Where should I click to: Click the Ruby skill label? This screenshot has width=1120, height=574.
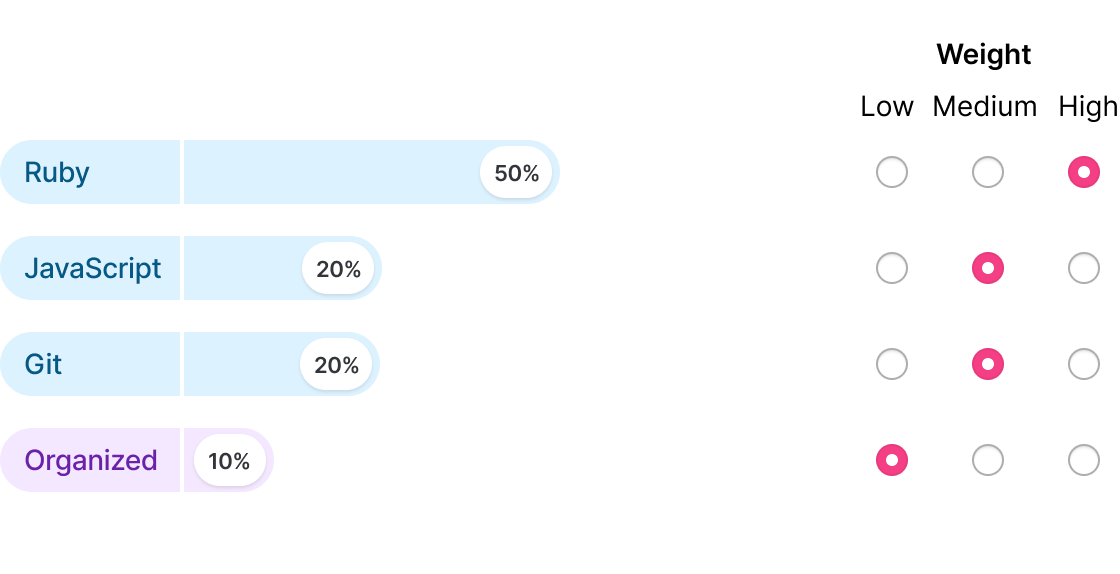point(57,173)
